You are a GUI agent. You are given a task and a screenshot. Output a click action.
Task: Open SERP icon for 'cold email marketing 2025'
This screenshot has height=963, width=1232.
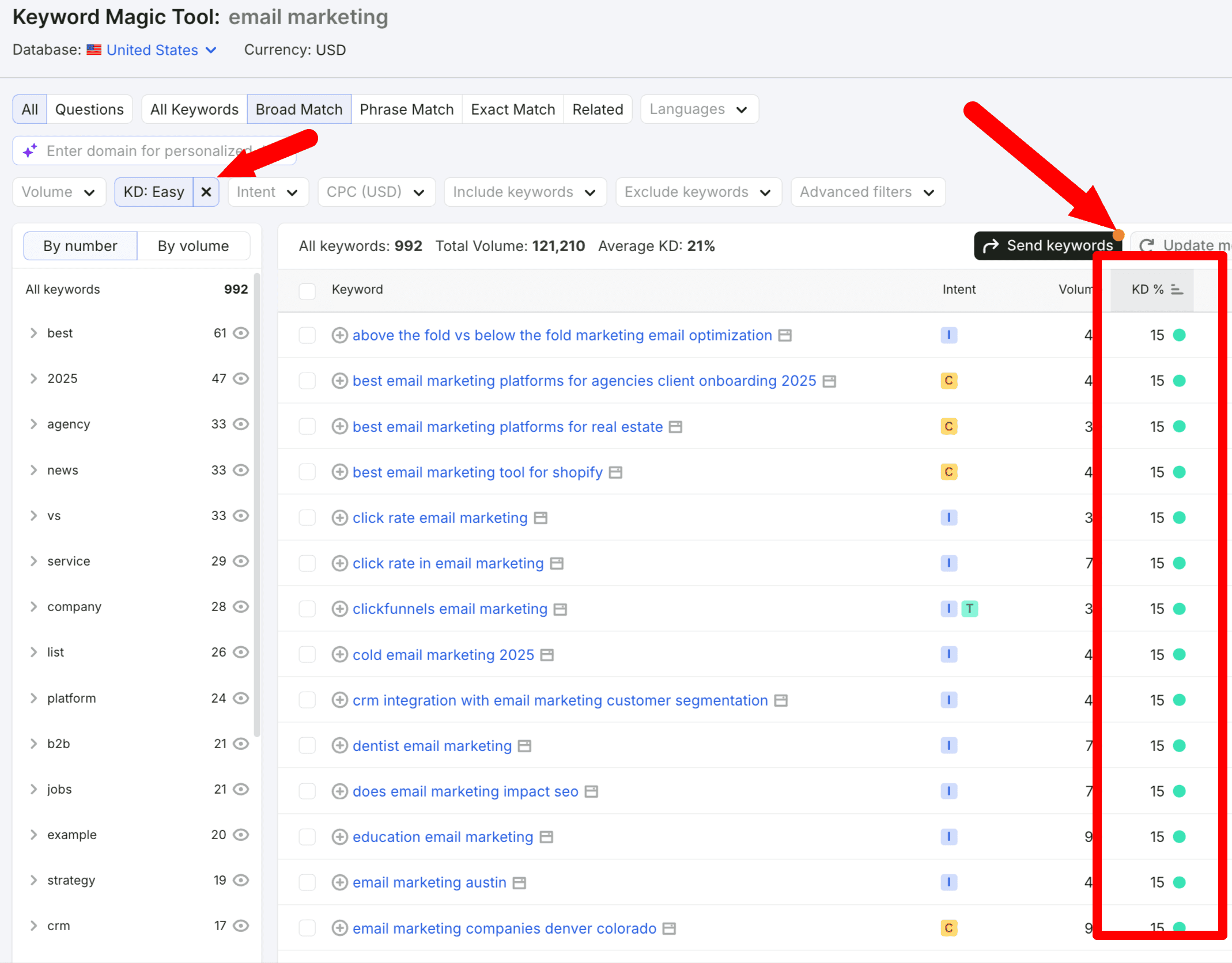547,655
